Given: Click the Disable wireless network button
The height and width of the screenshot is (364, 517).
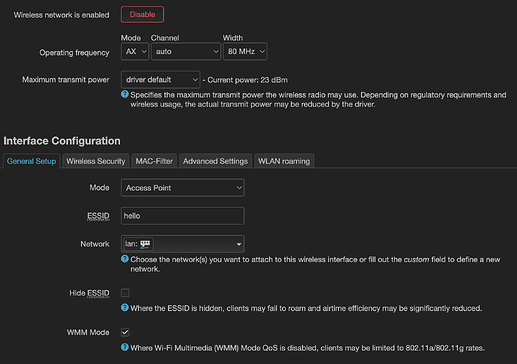Looking at the screenshot, I should (x=142, y=15).
